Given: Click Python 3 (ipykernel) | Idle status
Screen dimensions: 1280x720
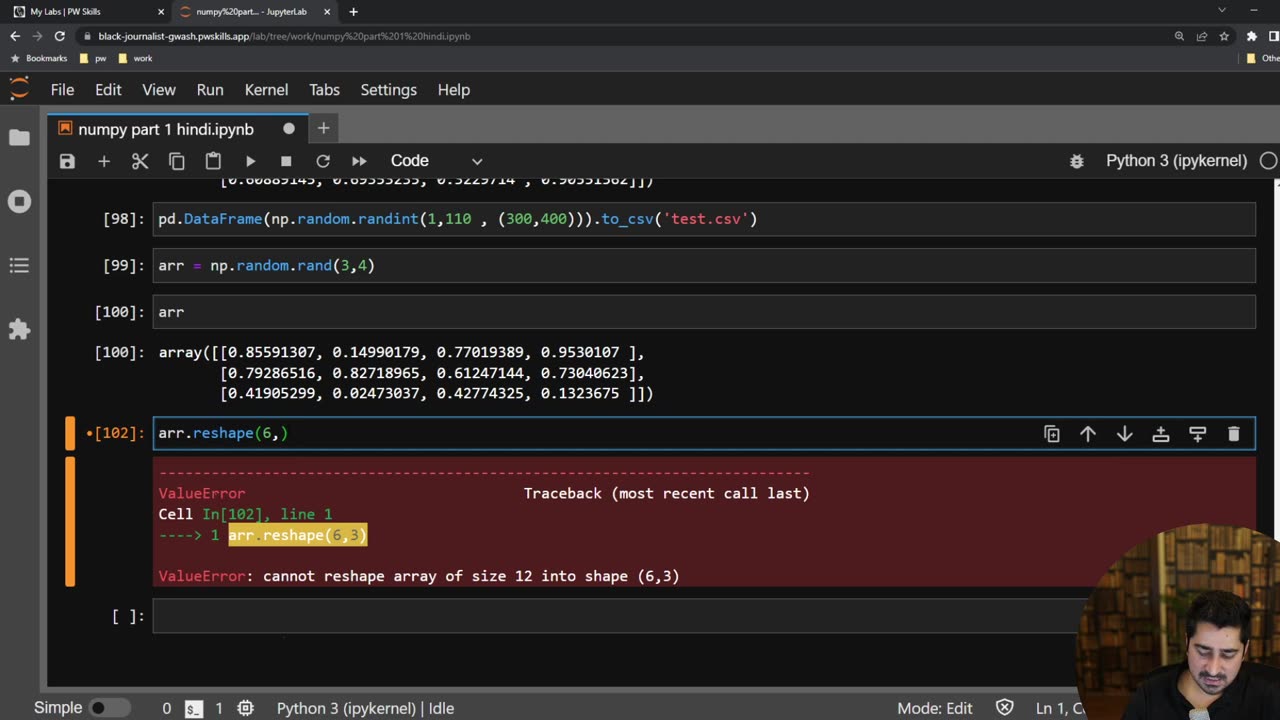Looking at the screenshot, I should coord(365,708).
